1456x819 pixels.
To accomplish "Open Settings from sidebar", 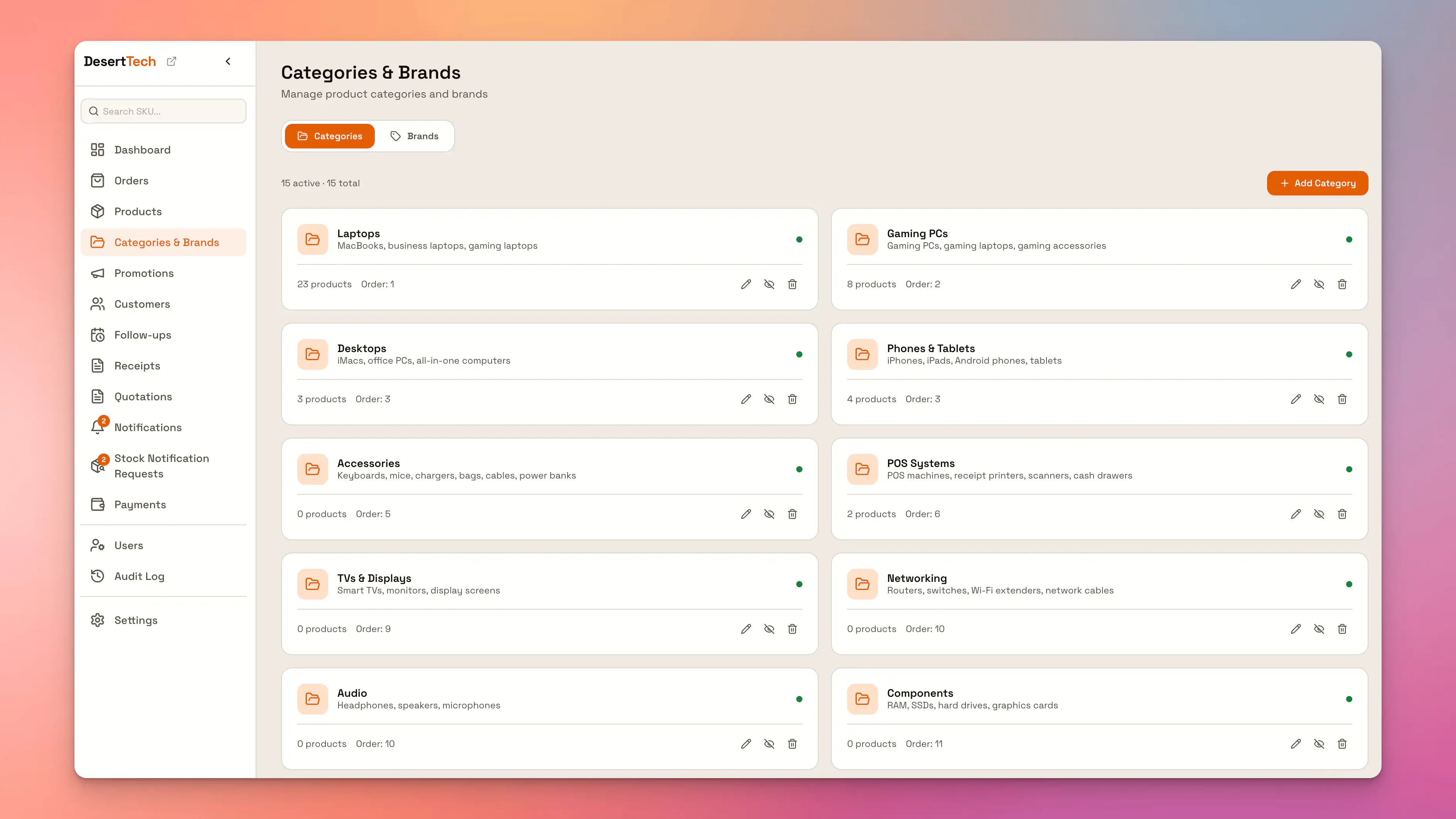I will 163,620.
